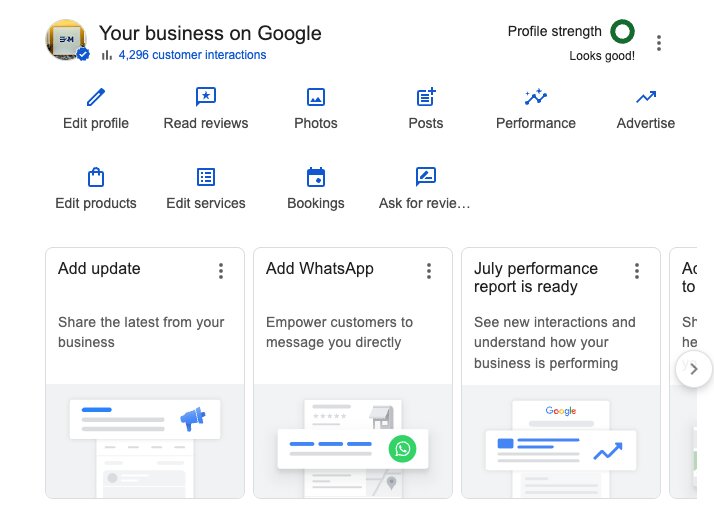Open options menu on Add update card
714x505 pixels.
click(221, 271)
